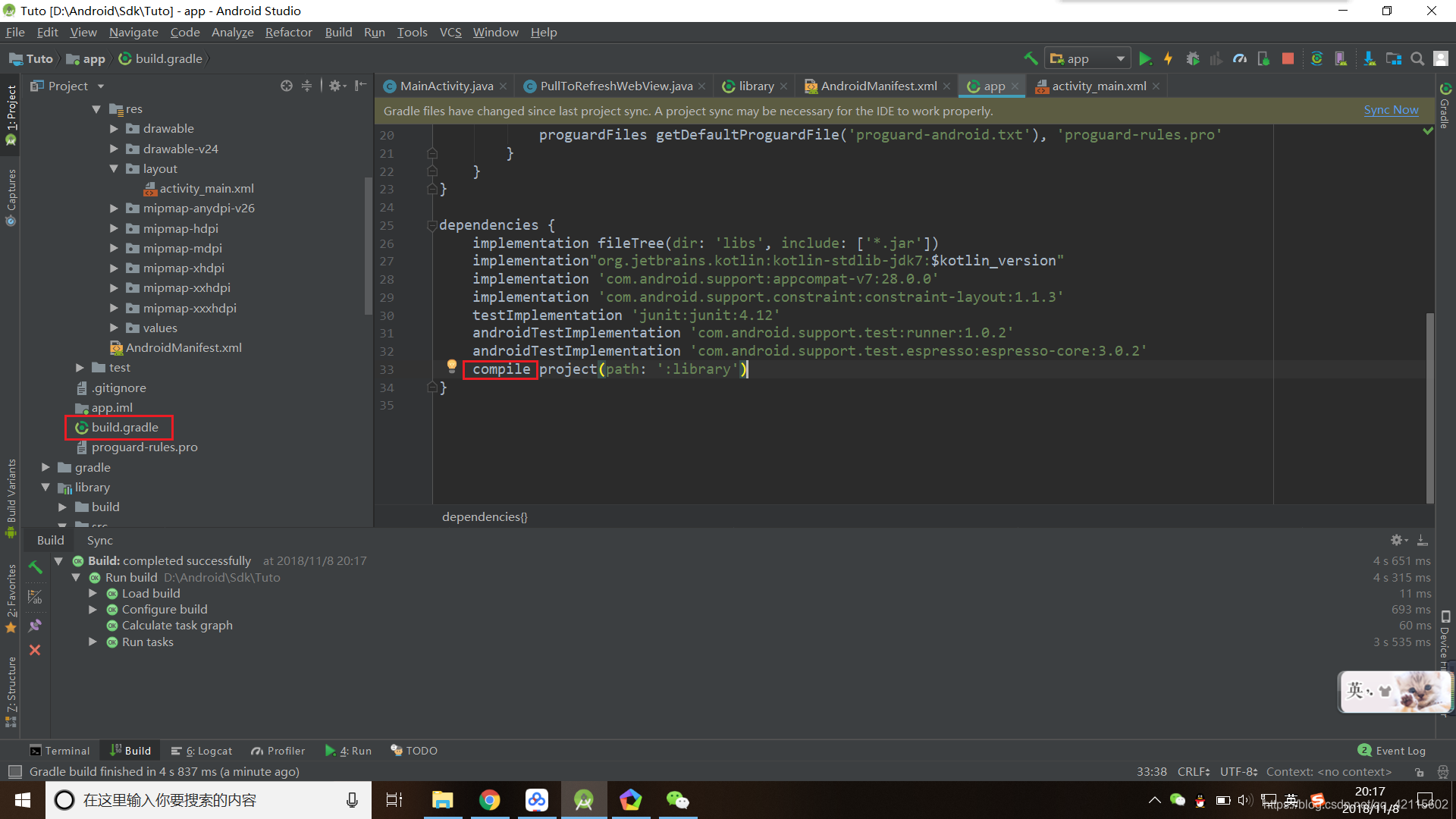This screenshot has width=1456, height=819.
Task: Hide Build panel download-arrow icon
Action: [x=1423, y=540]
